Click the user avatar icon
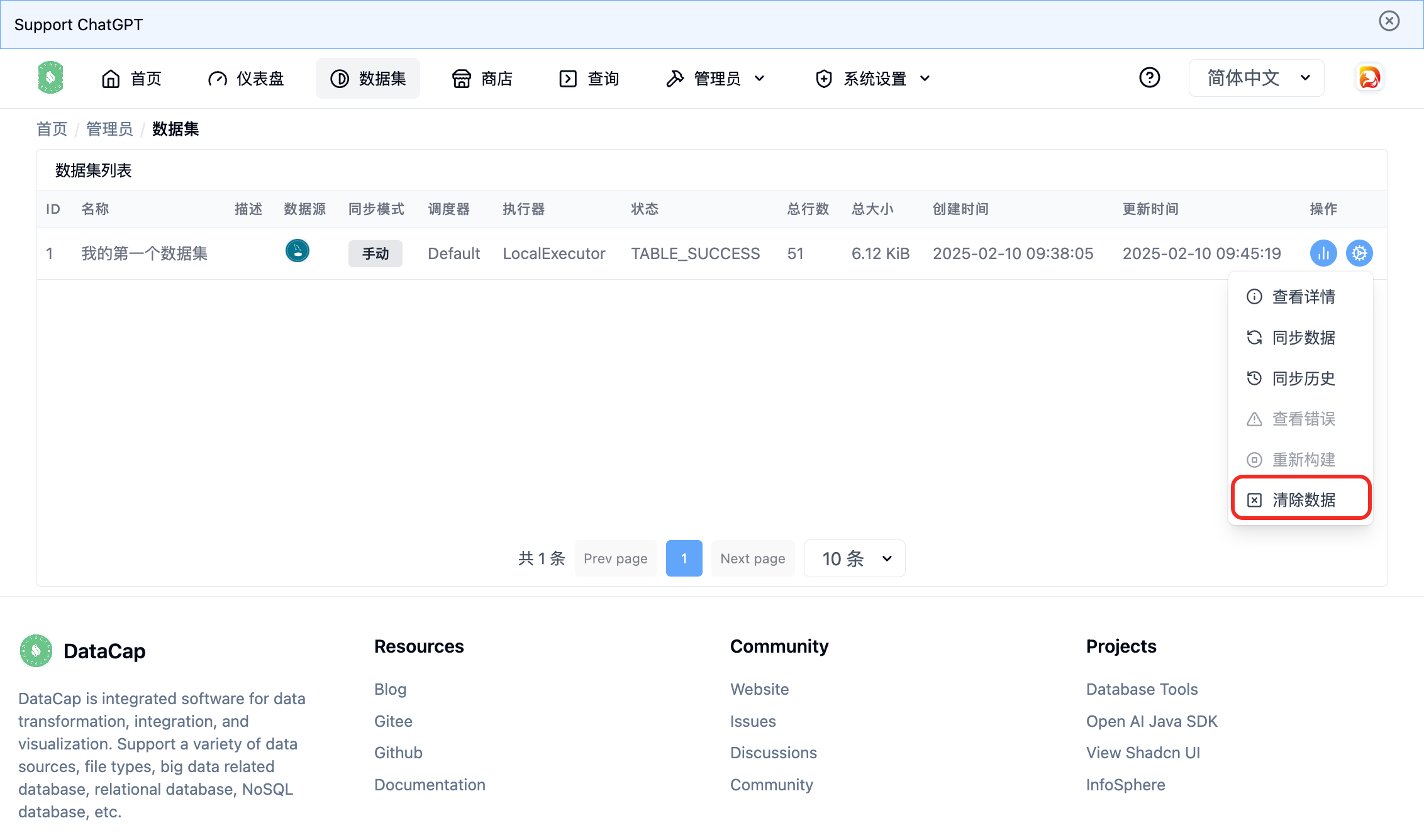The image size is (1424, 840). (1369, 78)
